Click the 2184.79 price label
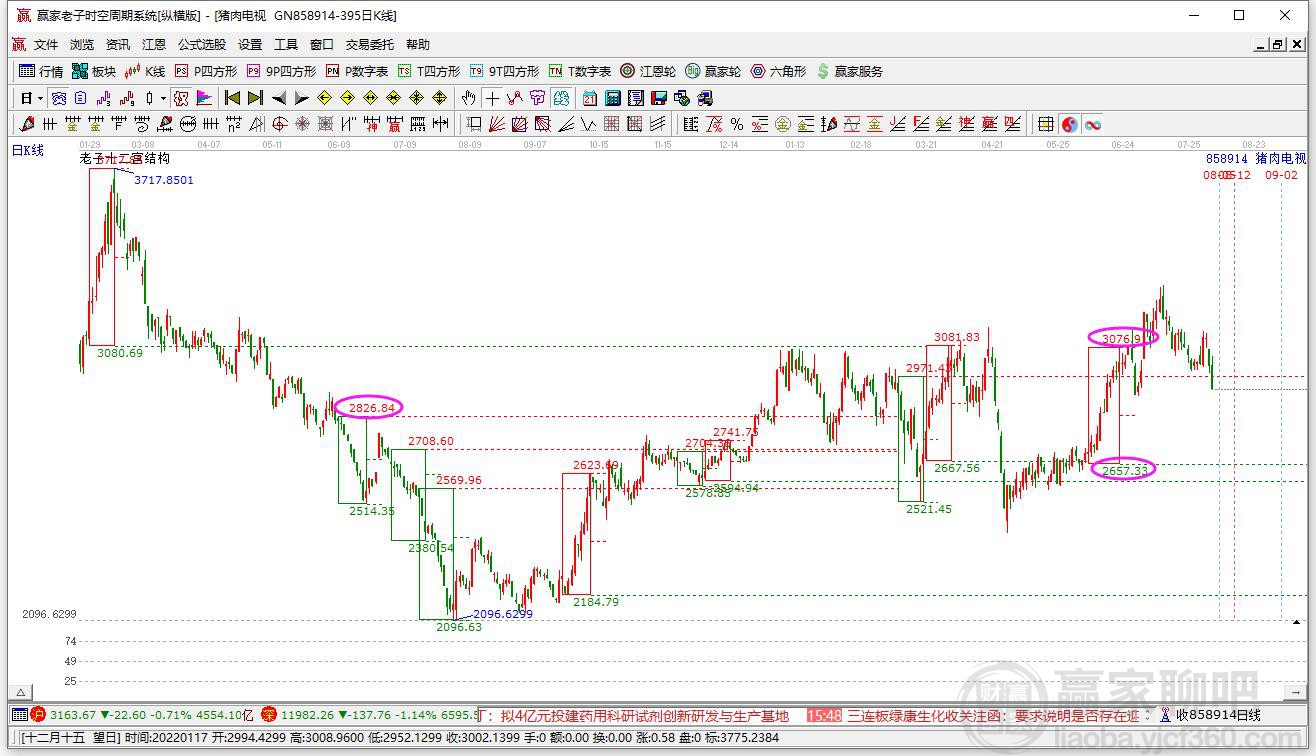 [x=596, y=602]
